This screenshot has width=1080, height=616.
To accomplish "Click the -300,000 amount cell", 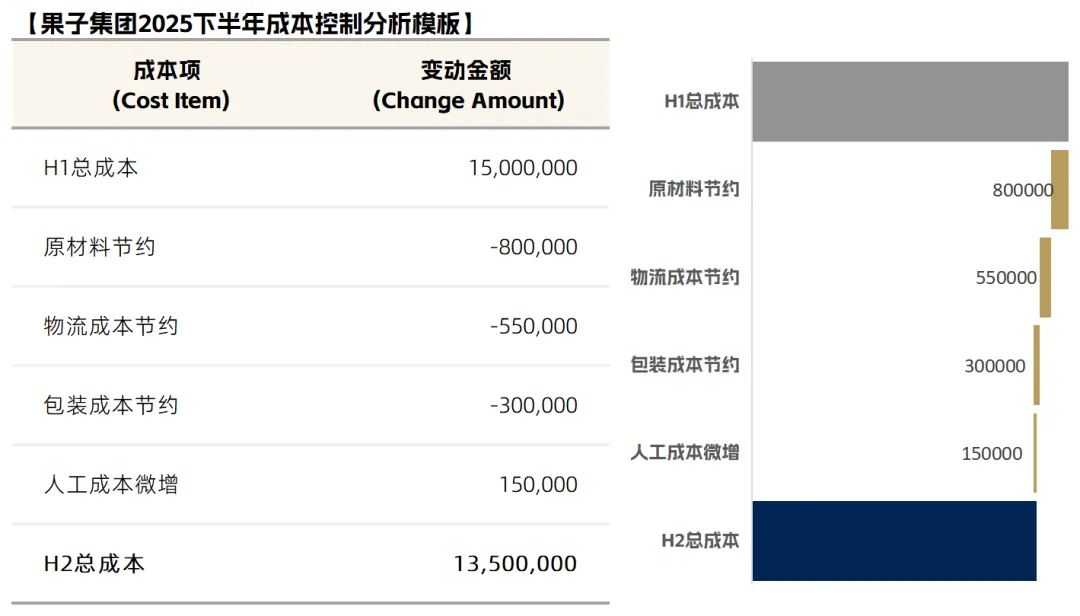I will (465, 405).
